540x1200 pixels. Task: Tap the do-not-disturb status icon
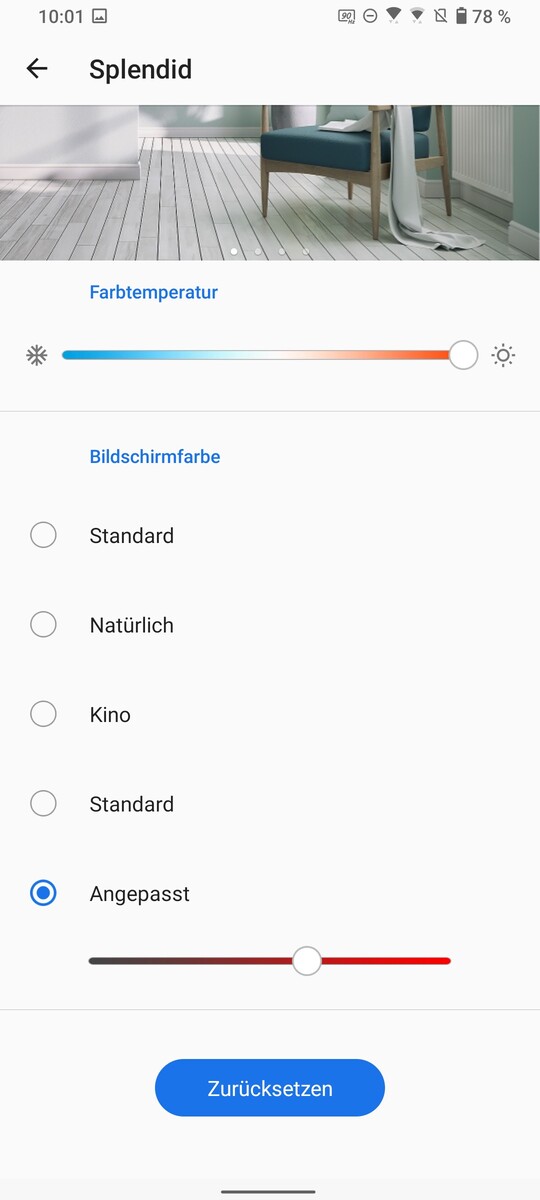point(370,16)
